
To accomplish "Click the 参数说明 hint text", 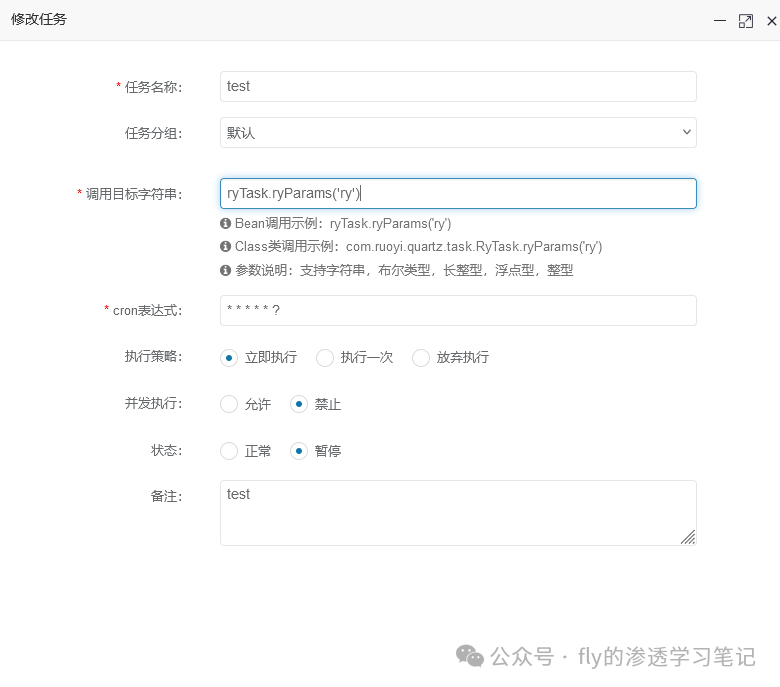I will [404, 270].
